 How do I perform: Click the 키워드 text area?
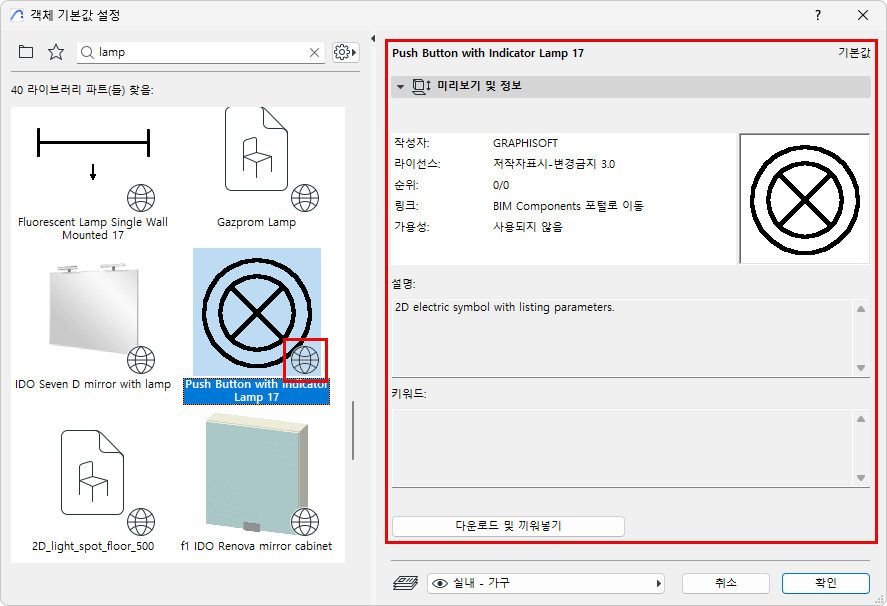pos(623,448)
